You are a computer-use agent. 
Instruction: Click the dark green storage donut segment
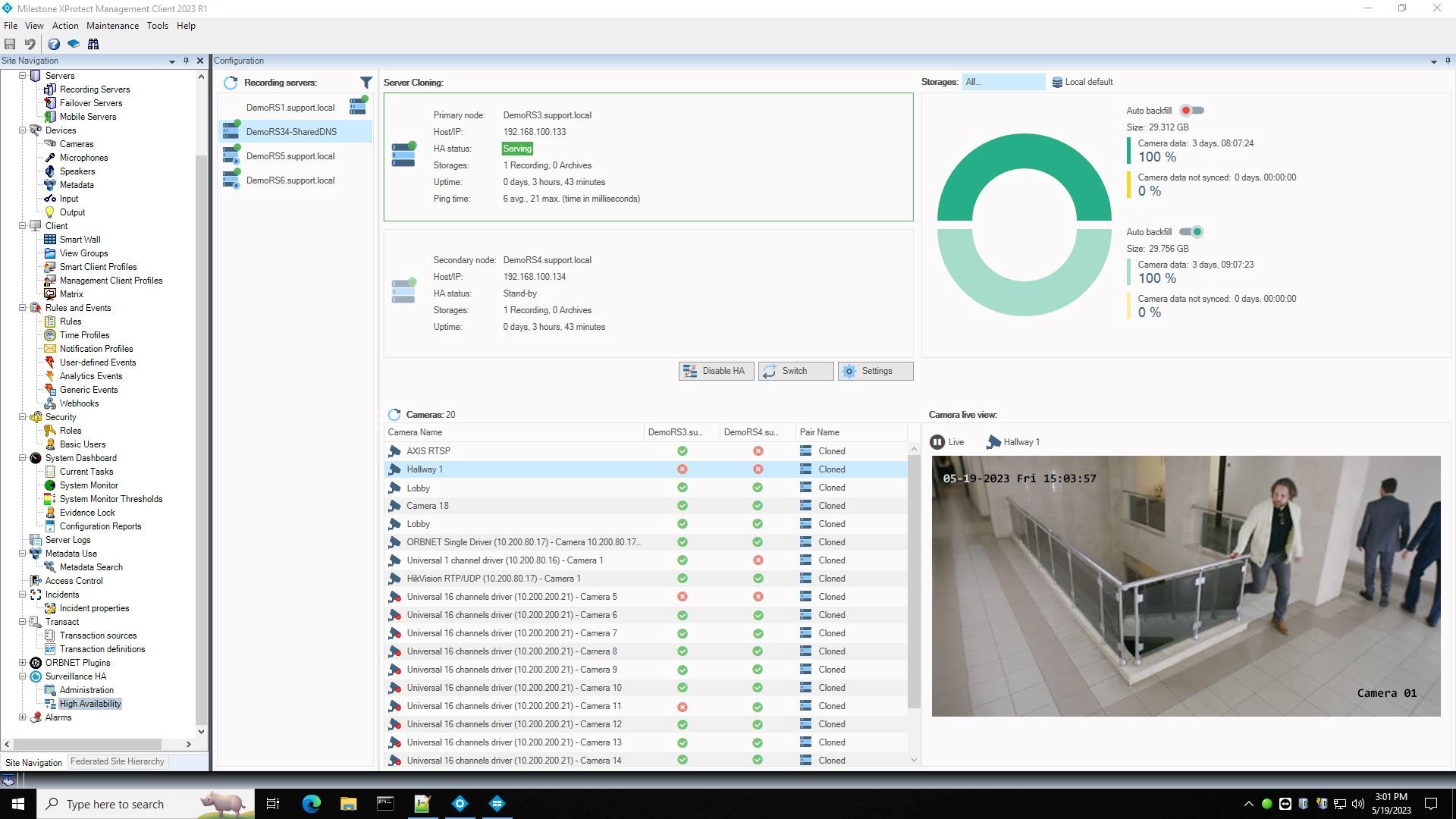[x=1025, y=152]
